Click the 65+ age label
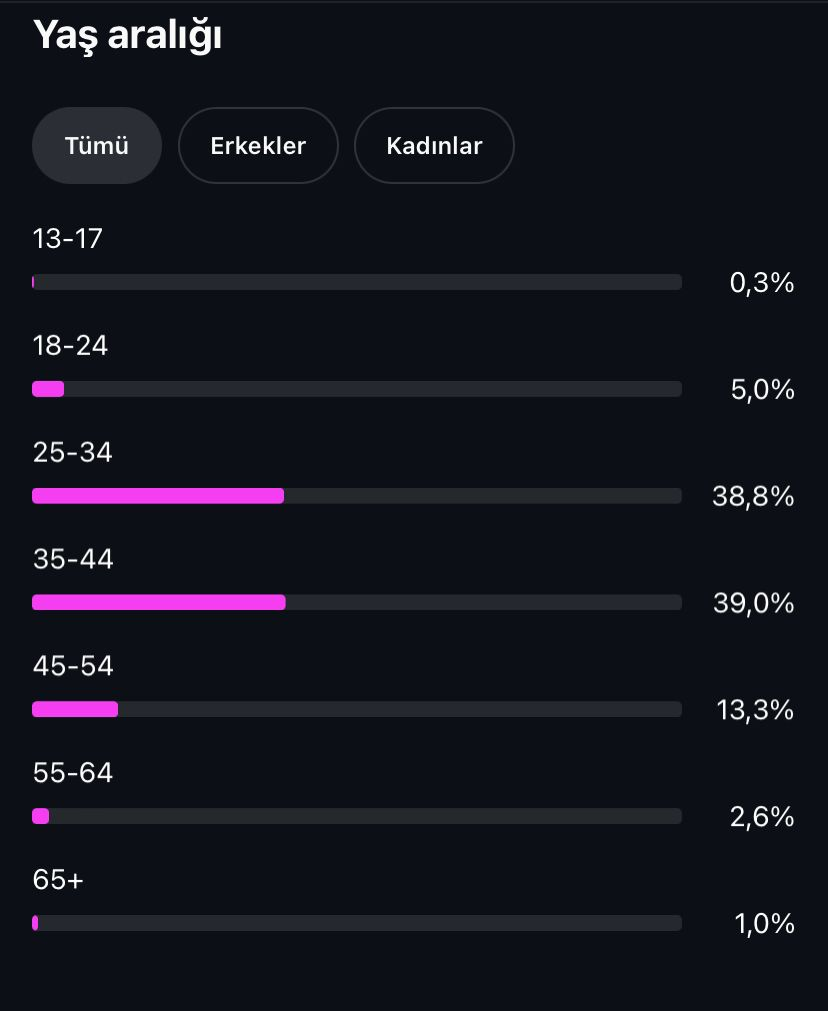Screen dimensions: 828x1011 (x=58, y=879)
